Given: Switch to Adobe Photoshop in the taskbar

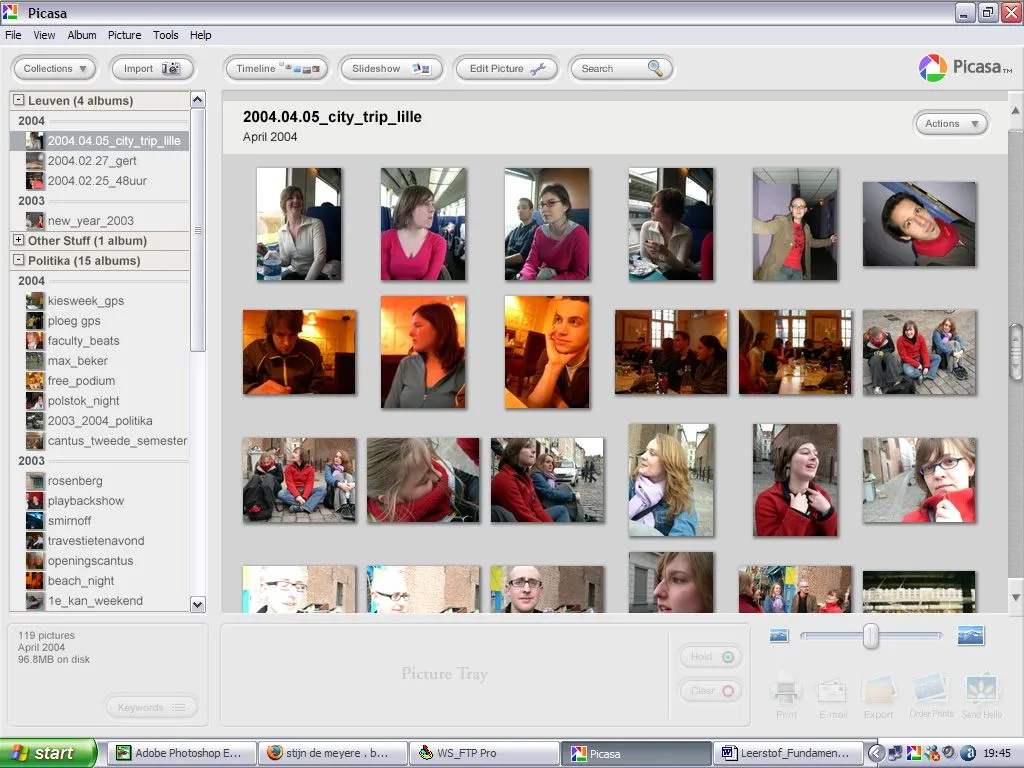Looking at the screenshot, I should point(180,753).
